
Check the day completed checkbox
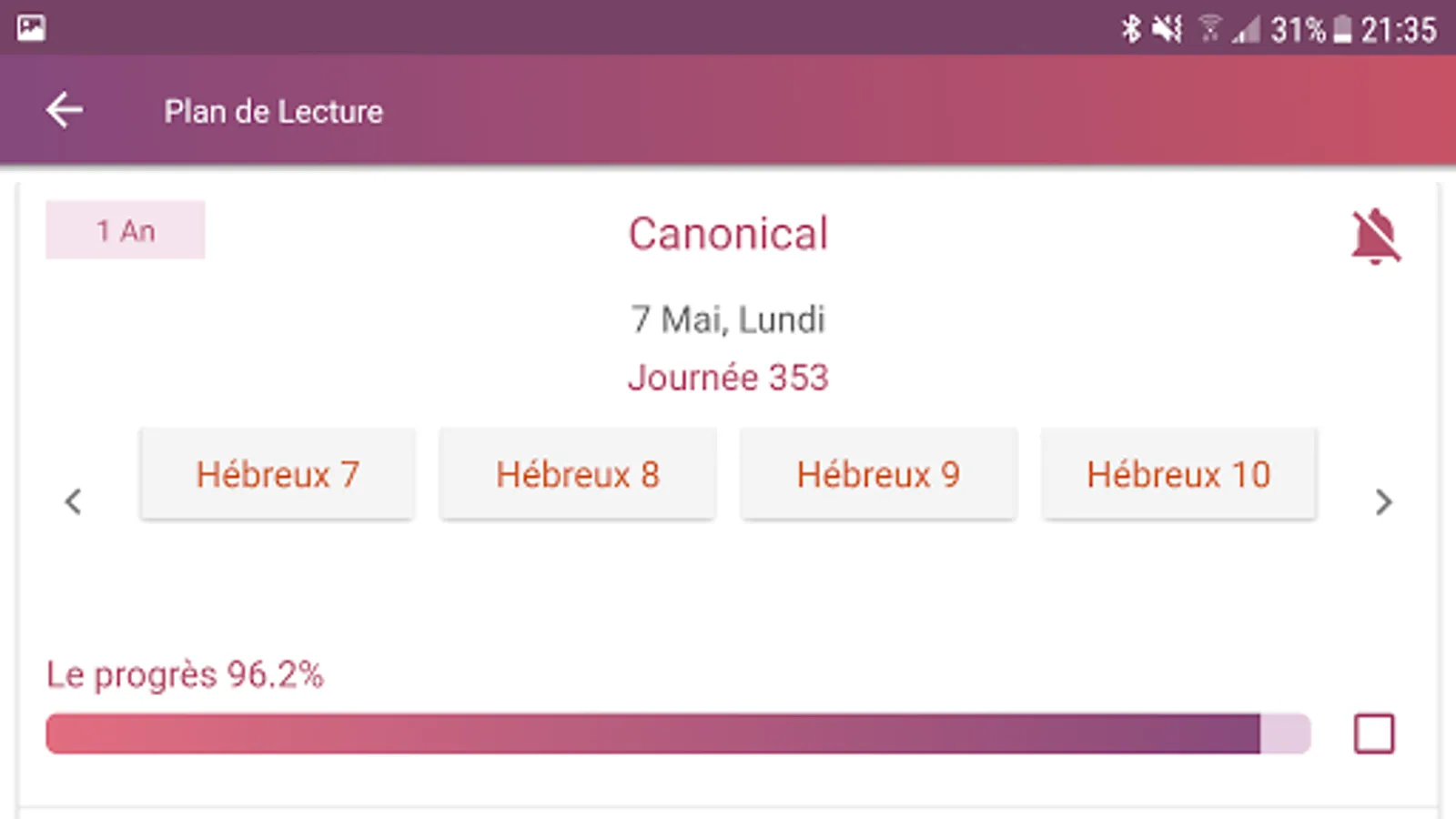[x=1373, y=733]
